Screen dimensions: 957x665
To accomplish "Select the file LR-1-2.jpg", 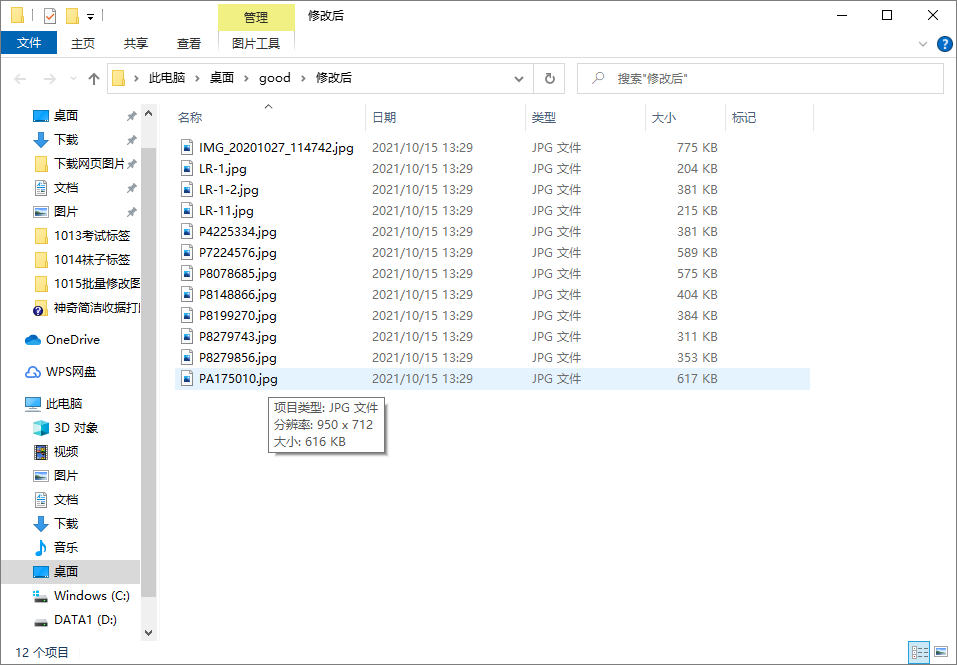I will point(229,190).
